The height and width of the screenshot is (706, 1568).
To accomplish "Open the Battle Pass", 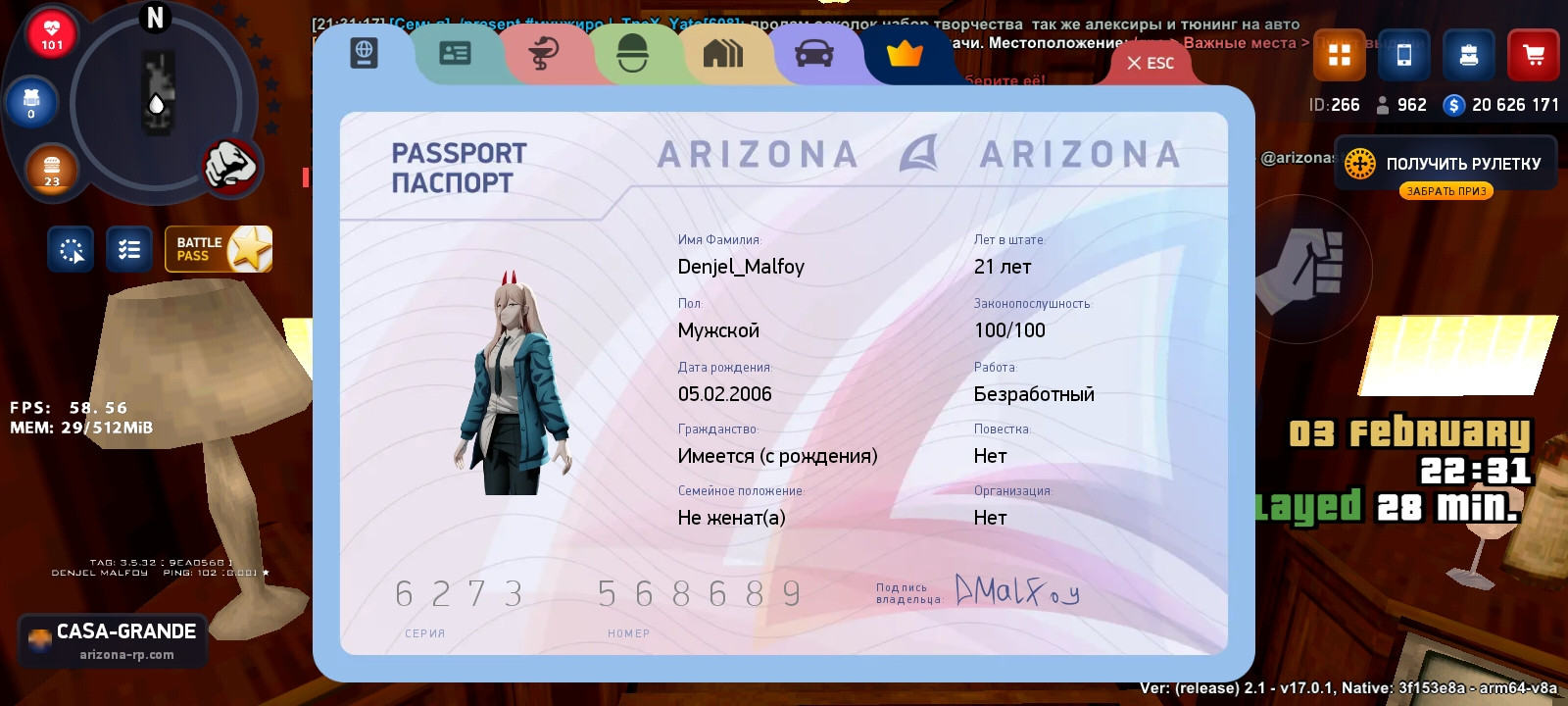I will coord(219,249).
